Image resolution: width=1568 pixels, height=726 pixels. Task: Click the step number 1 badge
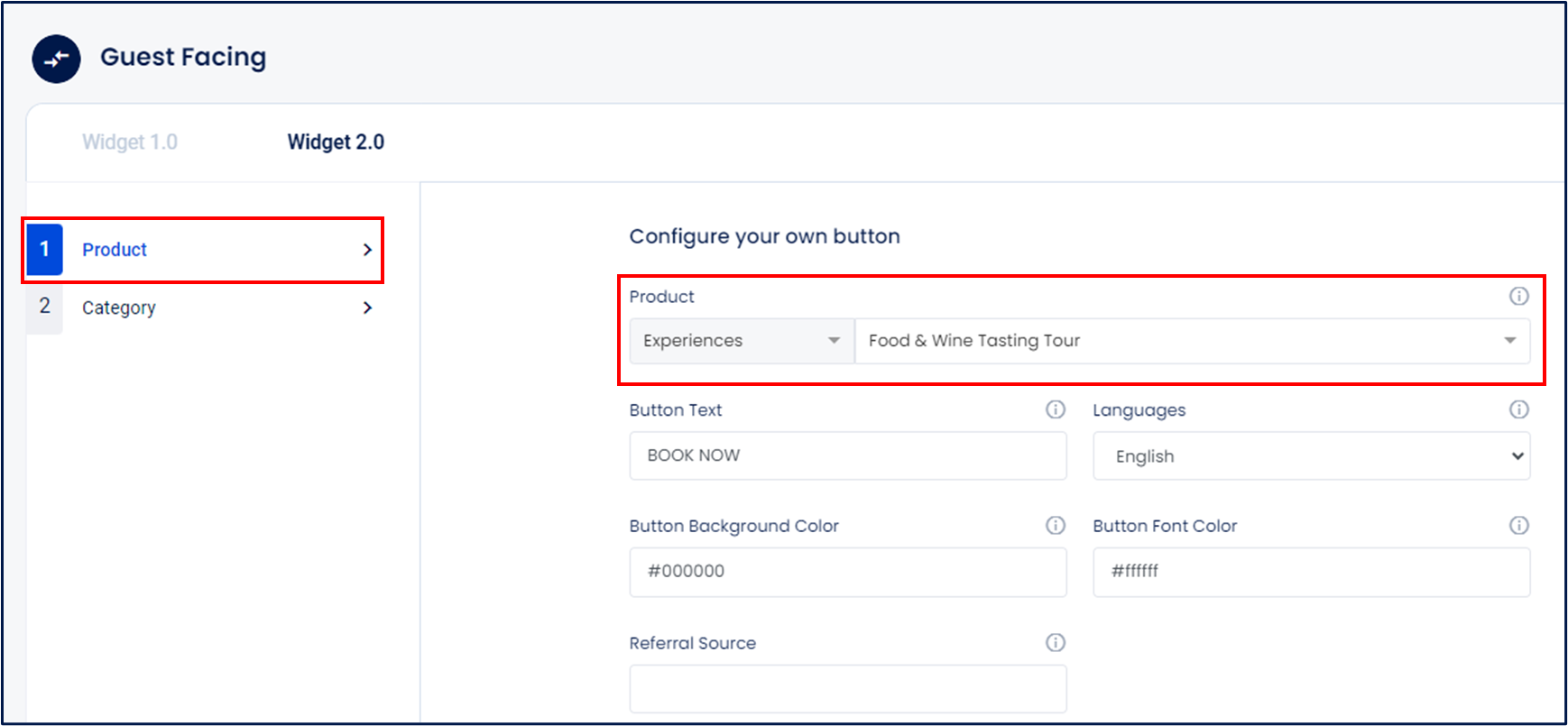[44, 250]
